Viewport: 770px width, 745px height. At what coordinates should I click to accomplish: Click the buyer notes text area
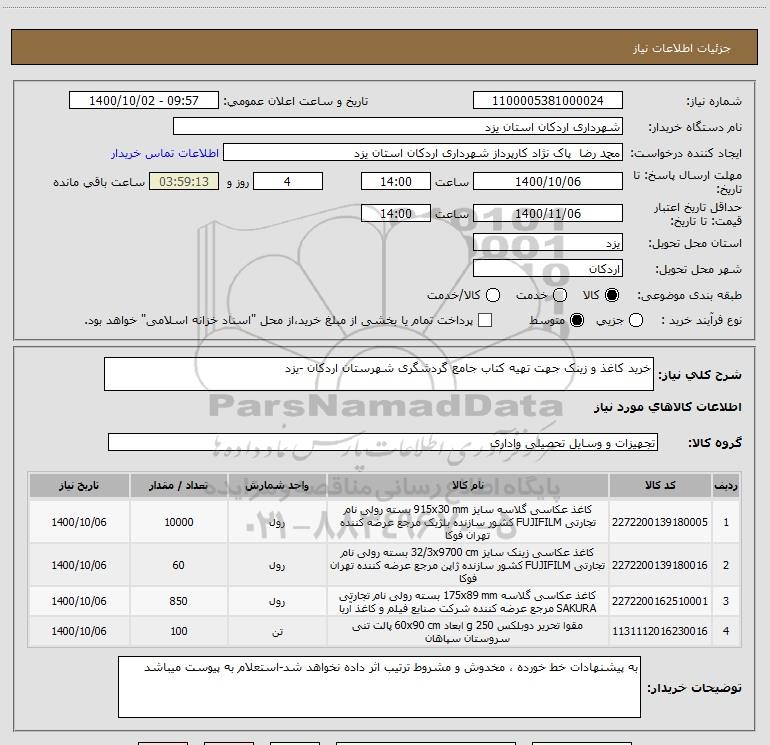point(379,687)
